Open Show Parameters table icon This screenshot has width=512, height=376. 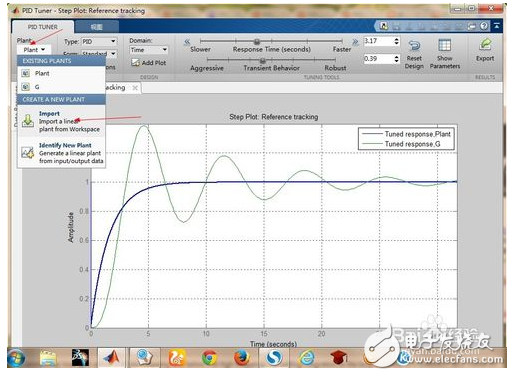444,45
